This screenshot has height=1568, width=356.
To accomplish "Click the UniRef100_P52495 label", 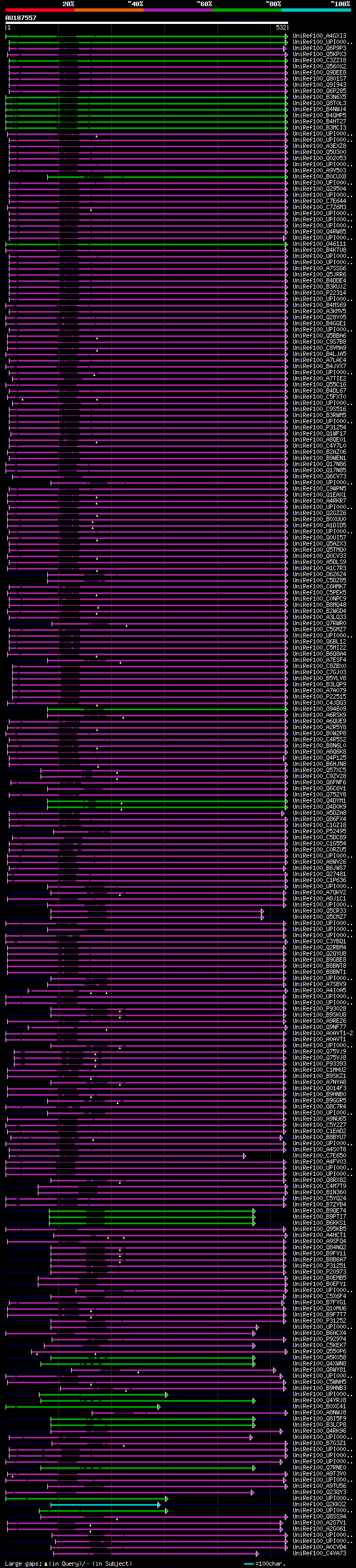I will (319, 832).
